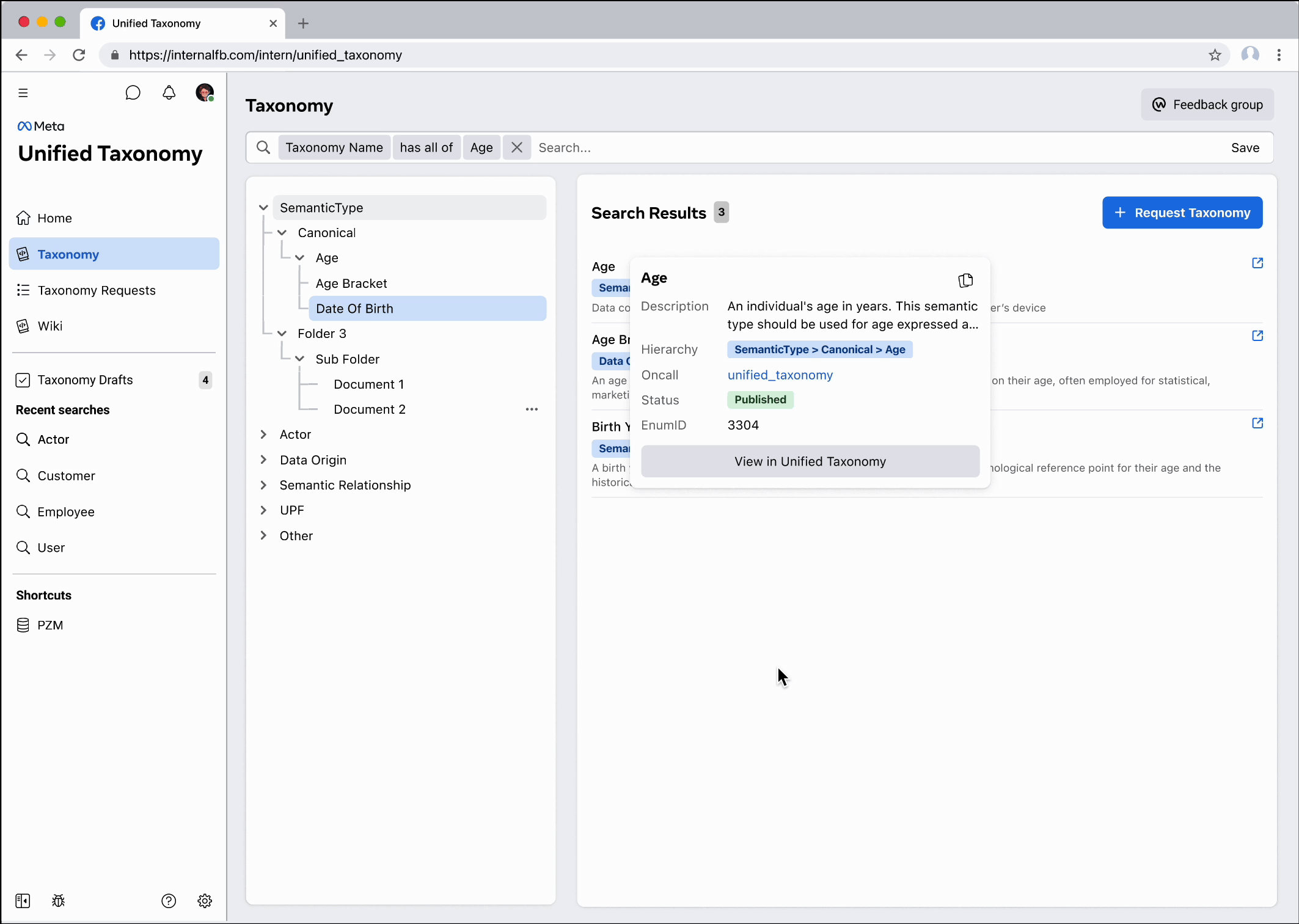
Task: Click the EnumID value 3304
Action: [743, 425]
